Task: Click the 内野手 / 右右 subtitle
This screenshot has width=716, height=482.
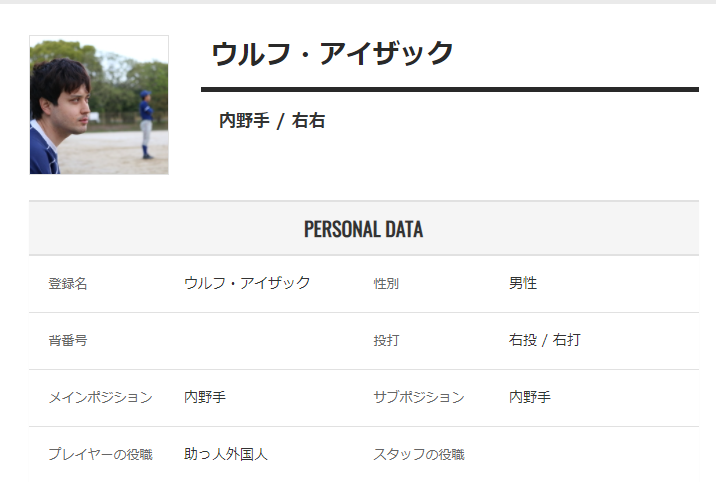Action: 272,121
